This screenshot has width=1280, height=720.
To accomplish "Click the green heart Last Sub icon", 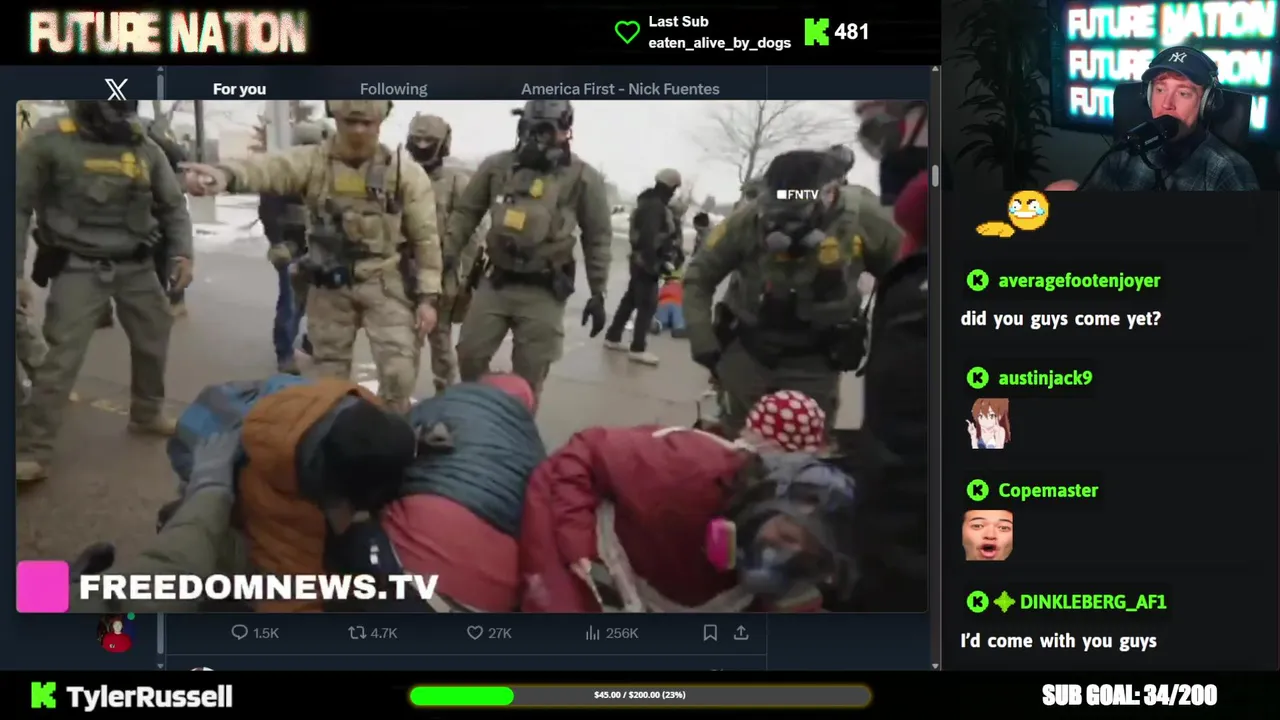I will coord(627,32).
